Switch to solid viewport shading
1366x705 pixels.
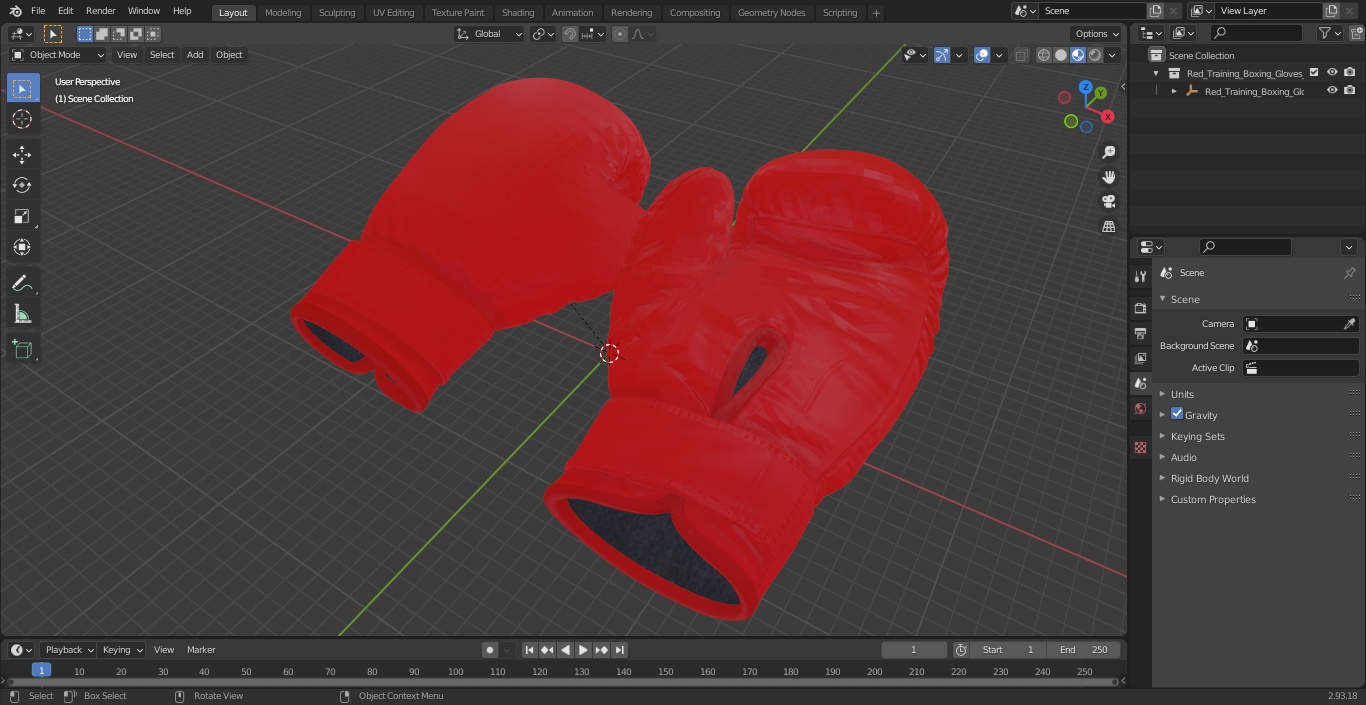pos(1061,55)
